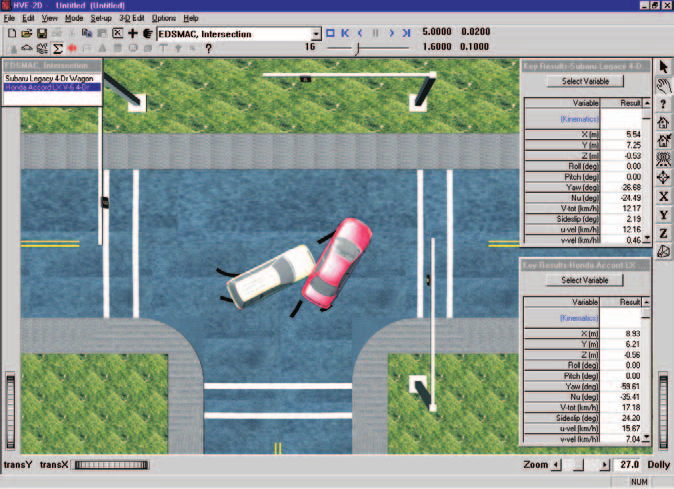Viewport: 674px width, 489px height.
Task: Click the Dolly vertical thumbwheel
Action: point(663,411)
